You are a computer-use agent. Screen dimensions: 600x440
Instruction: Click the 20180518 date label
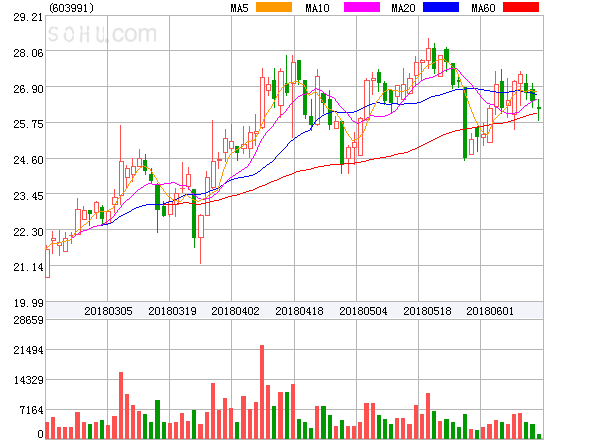427,311
